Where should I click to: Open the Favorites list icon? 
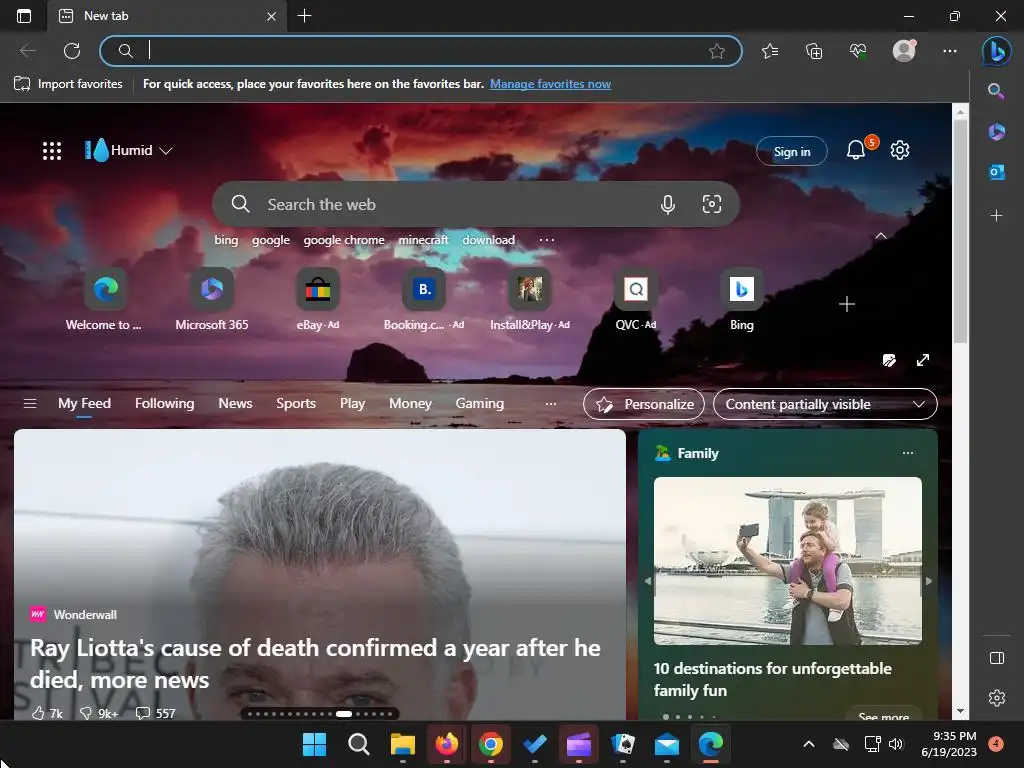pyautogui.click(x=770, y=50)
